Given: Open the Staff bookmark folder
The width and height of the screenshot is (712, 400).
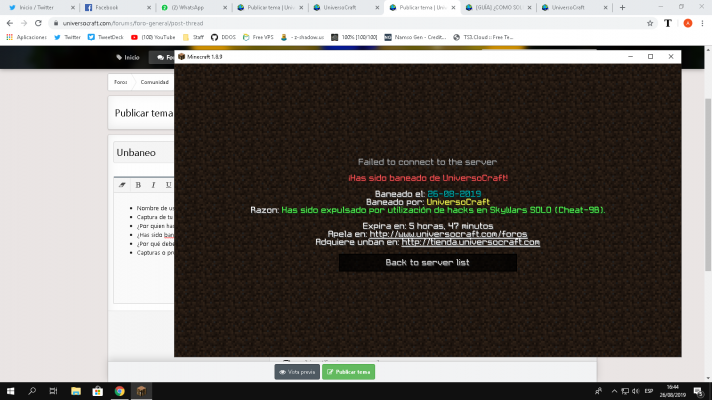Looking at the screenshot, I should pos(193,37).
